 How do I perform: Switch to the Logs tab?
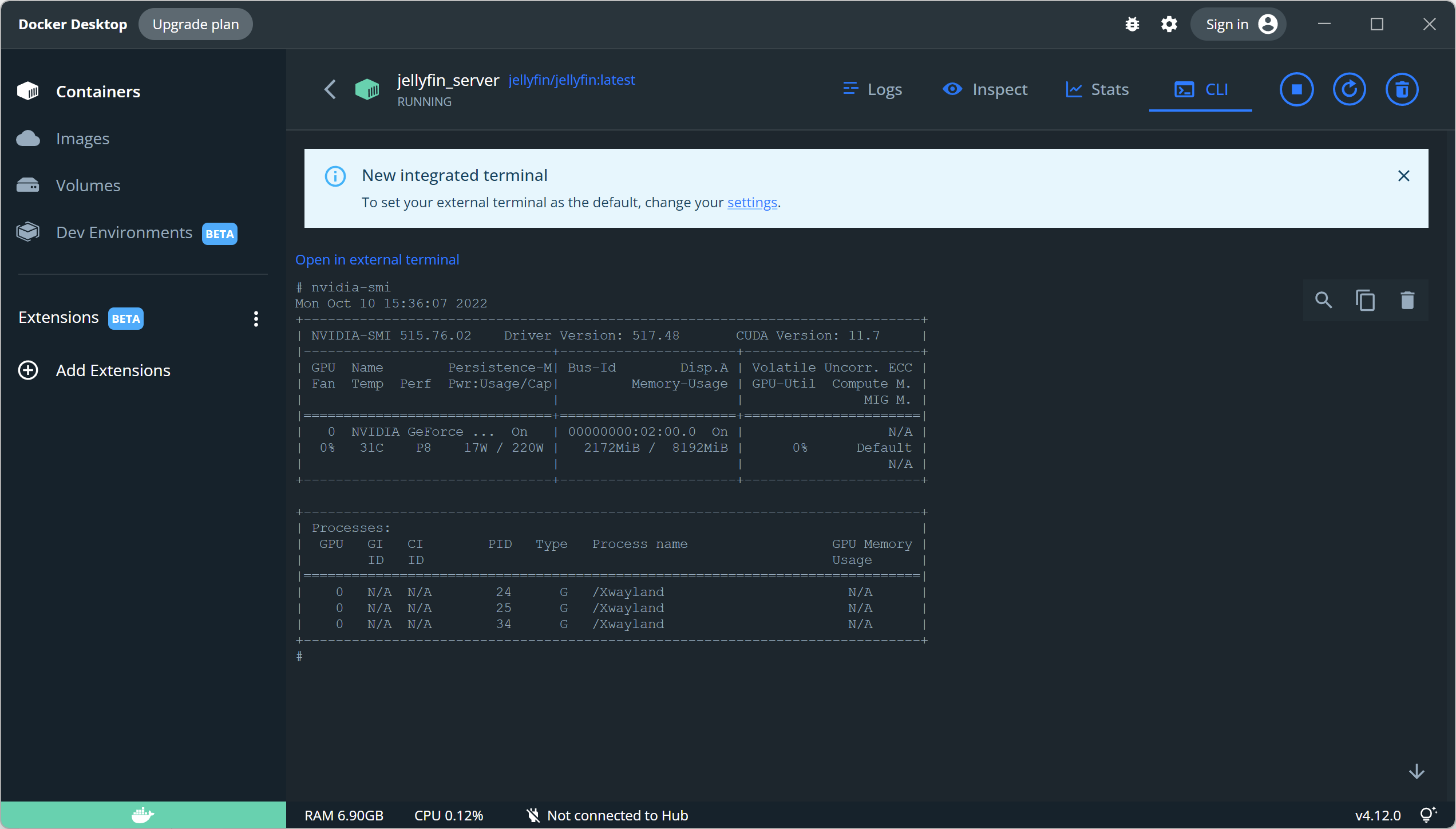[x=872, y=89]
